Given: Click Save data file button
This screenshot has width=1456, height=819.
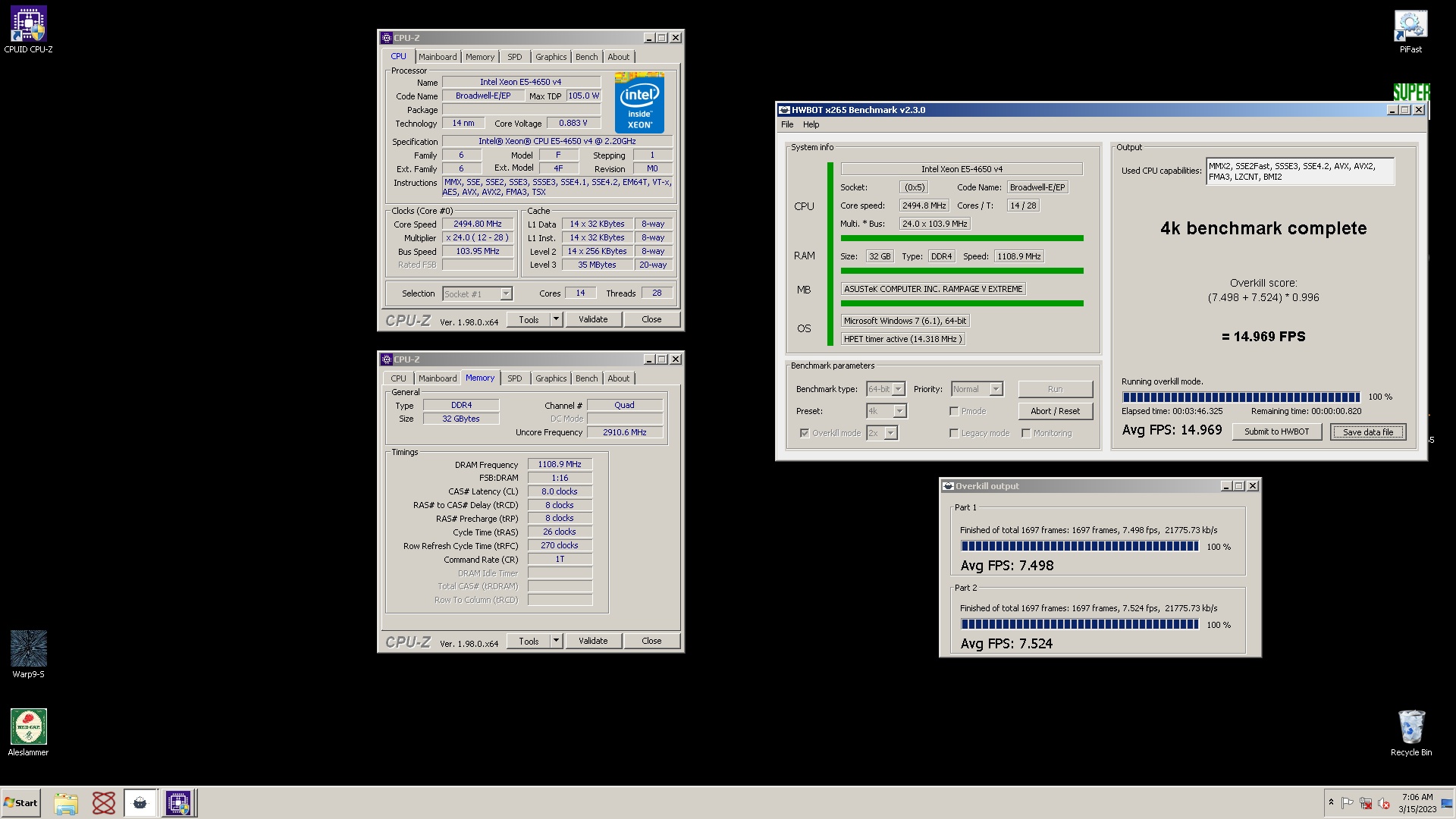Looking at the screenshot, I should [x=1368, y=432].
